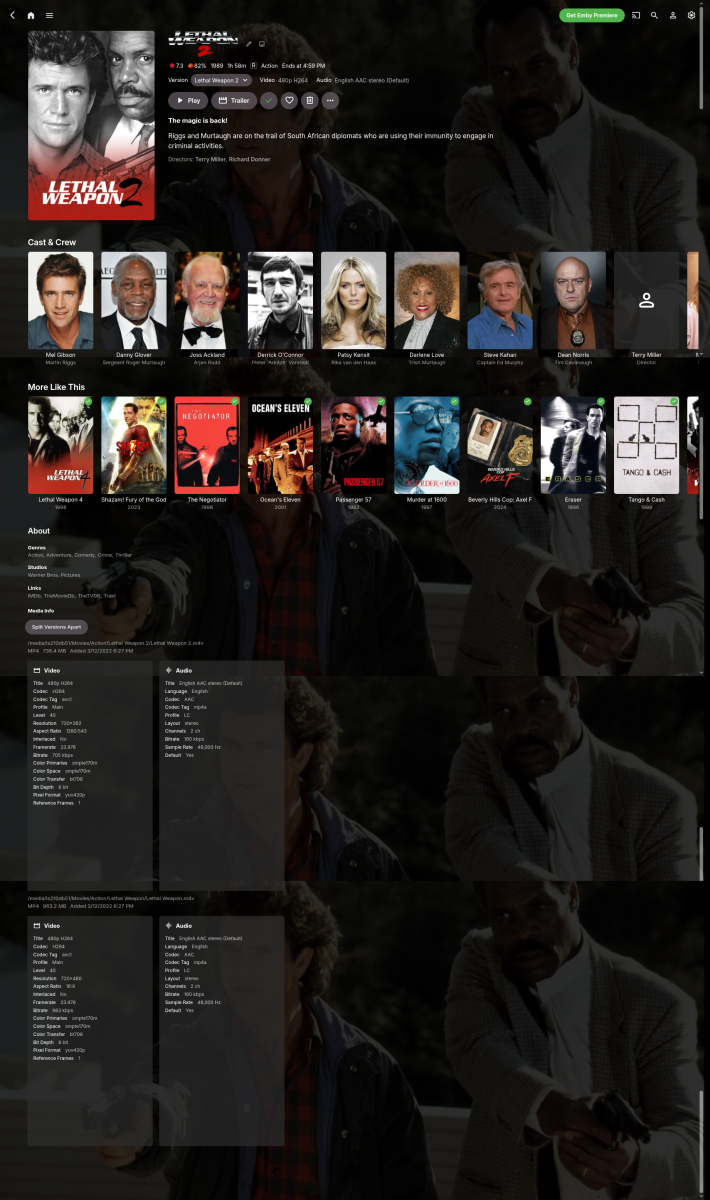The width and height of the screenshot is (710, 1200).
Task: Click the edit images icon beside logo
Action: tap(262, 44)
